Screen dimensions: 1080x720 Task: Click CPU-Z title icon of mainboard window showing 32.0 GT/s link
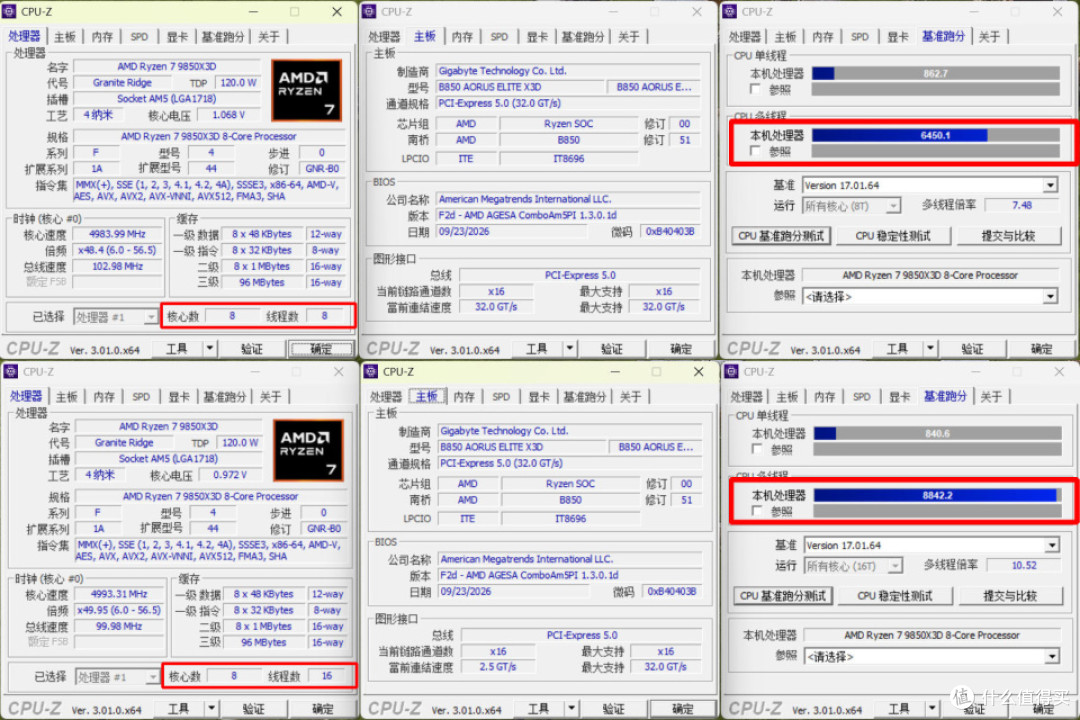[x=369, y=12]
